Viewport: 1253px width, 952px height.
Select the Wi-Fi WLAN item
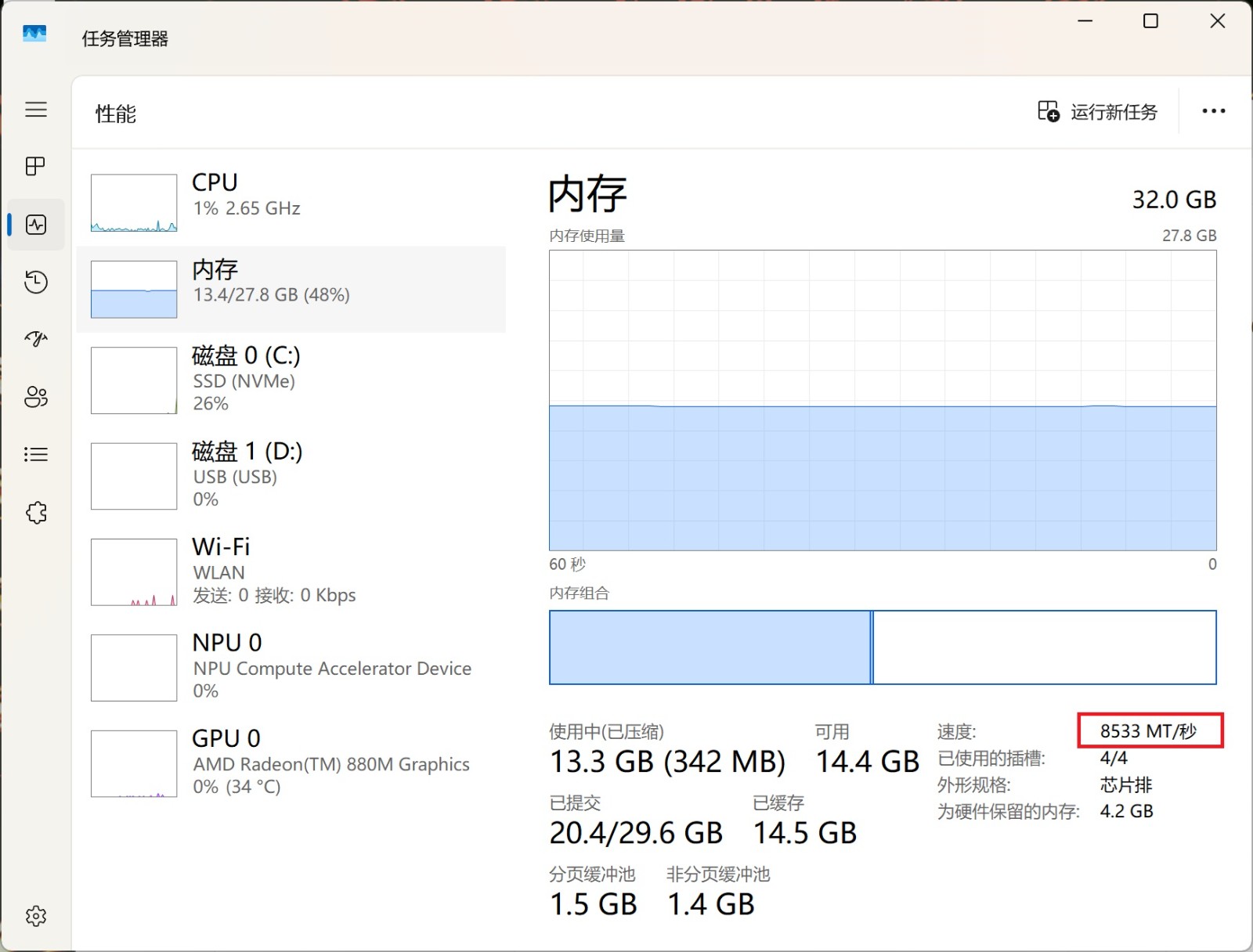[x=291, y=571]
